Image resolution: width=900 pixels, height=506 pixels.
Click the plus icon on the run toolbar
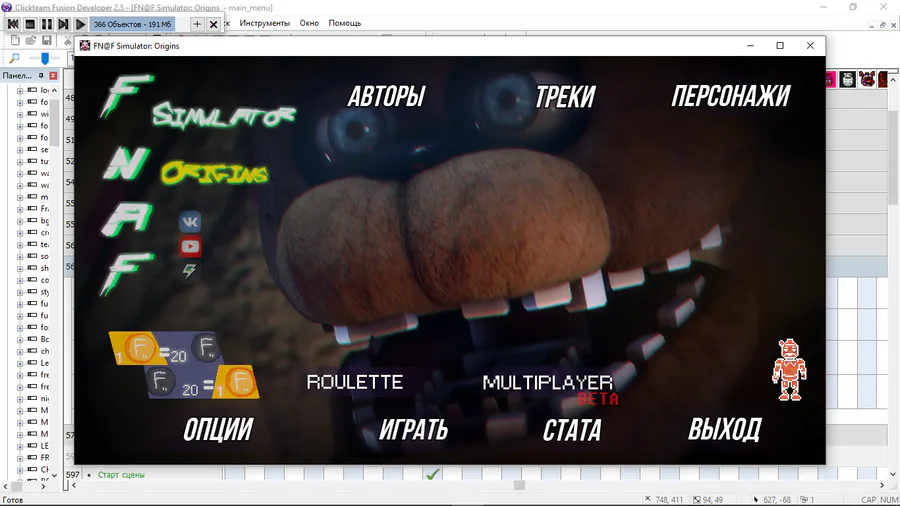click(x=197, y=24)
